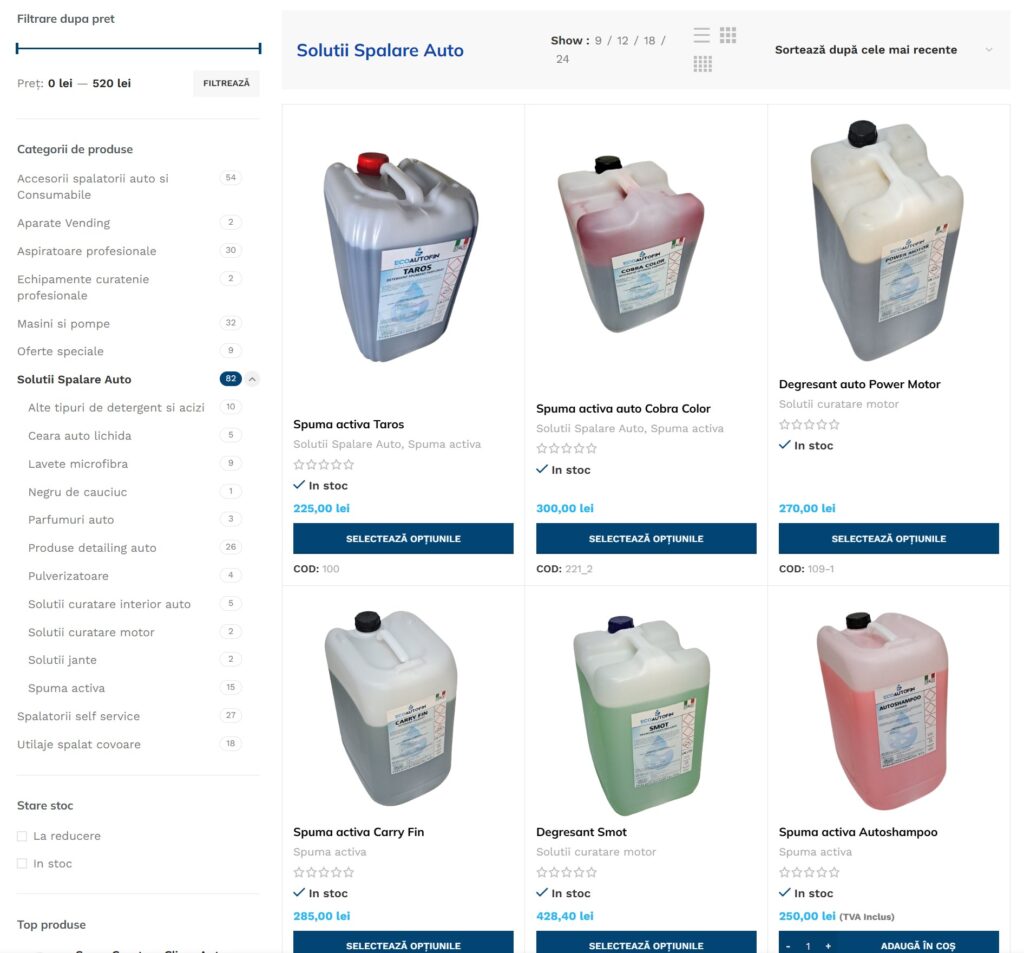Decrease Autoshampoo quantity with minus icon
The width and height of the screenshot is (1024, 953).
pos(788,946)
